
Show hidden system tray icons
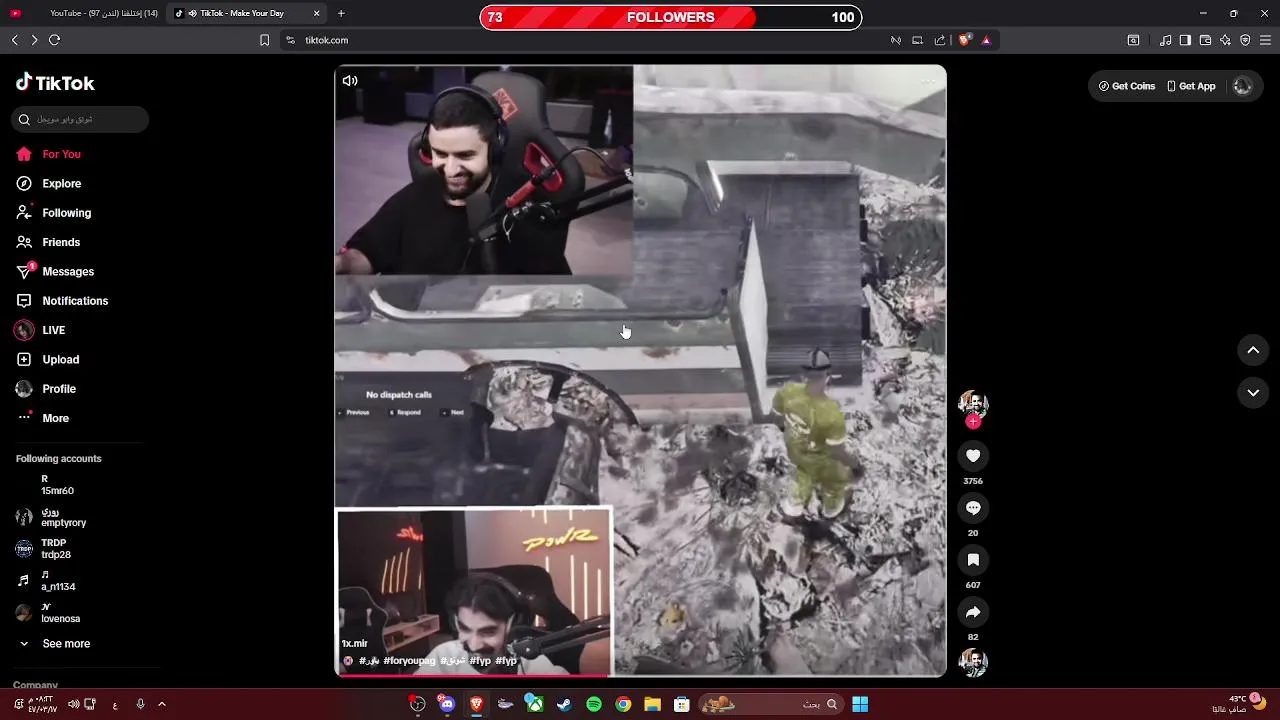click(x=162, y=704)
